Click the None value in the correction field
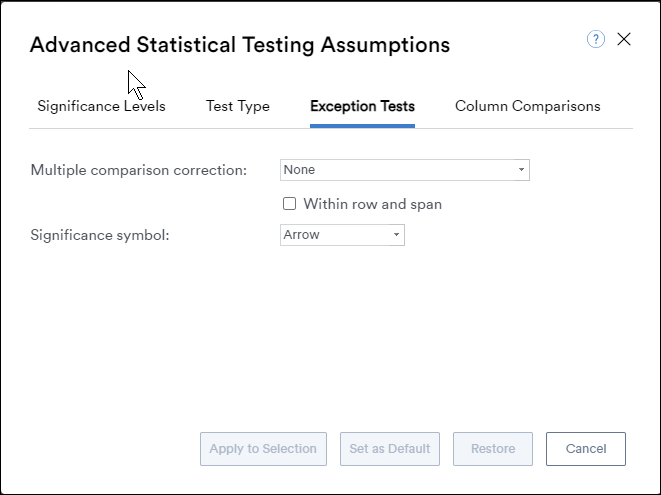The height and width of the screenshot is (495, 661). pos(299,170)
